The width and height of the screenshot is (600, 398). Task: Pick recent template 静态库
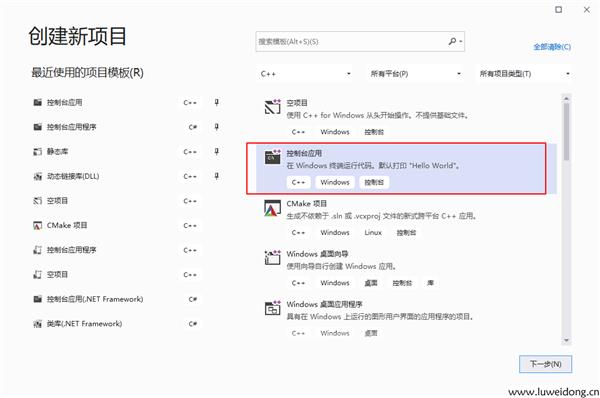[57, 152]
